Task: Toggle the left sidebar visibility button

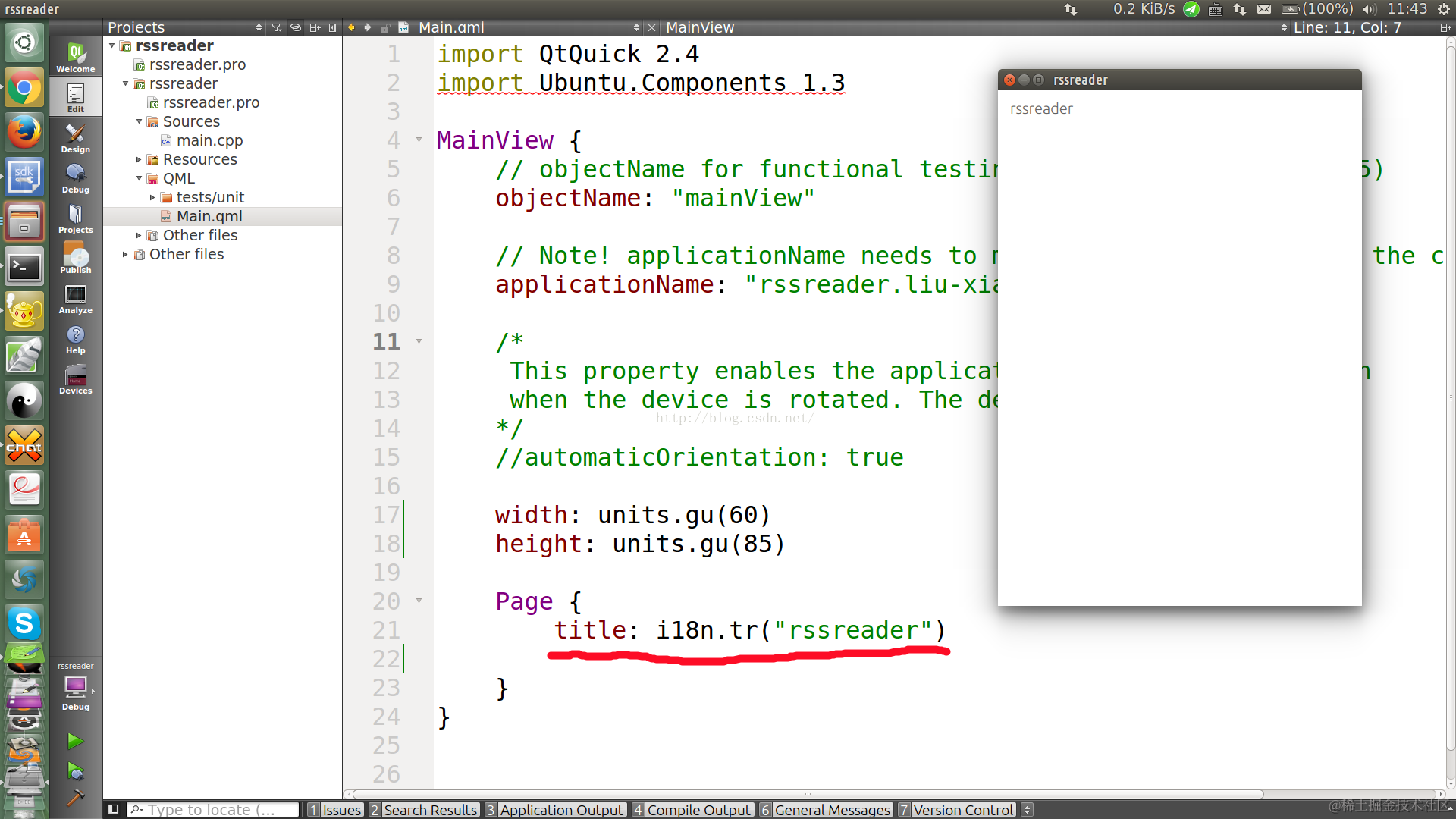Action: tap(114, 809)
